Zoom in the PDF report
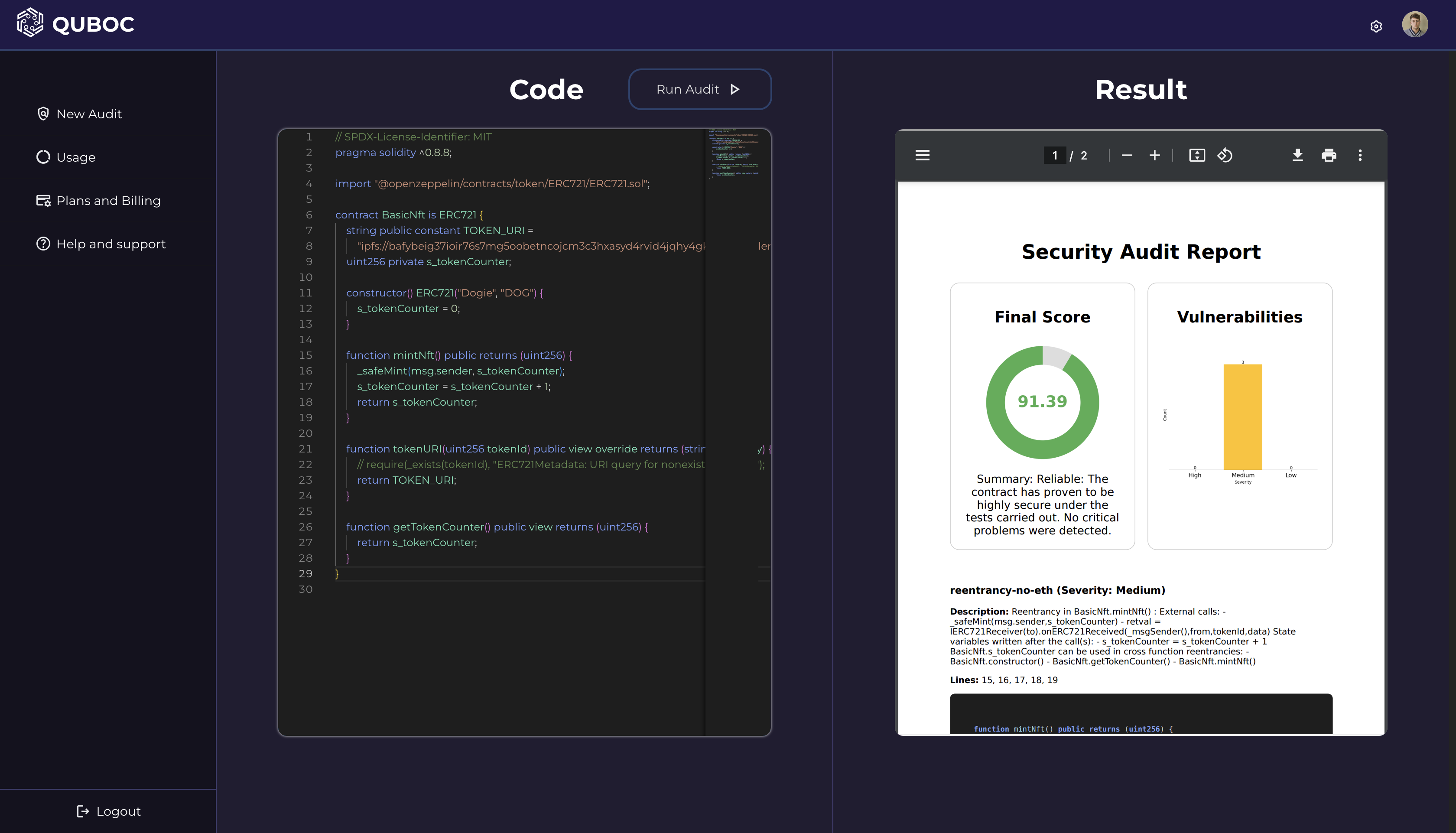This screenshot has height=833, width=1456. (1155, 155)
